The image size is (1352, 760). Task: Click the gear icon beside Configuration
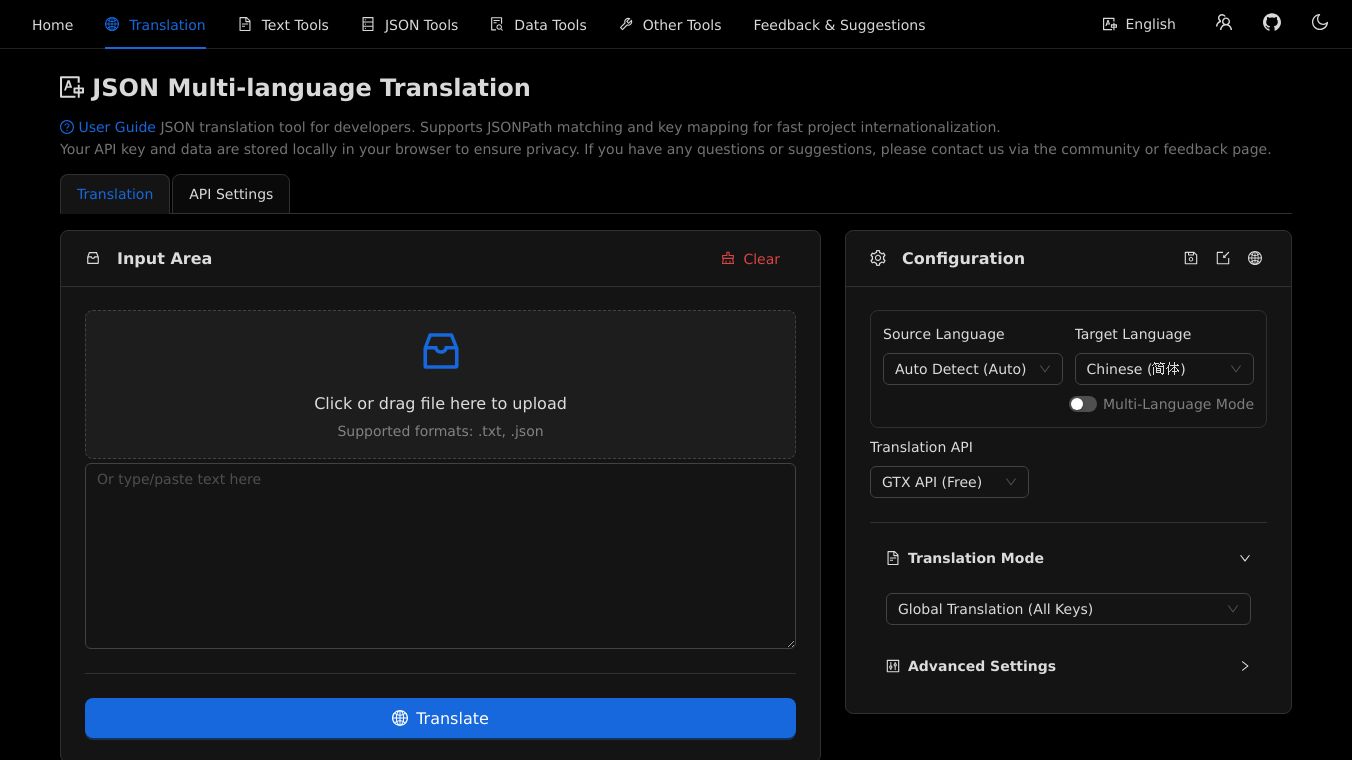(x=877, y=258)
